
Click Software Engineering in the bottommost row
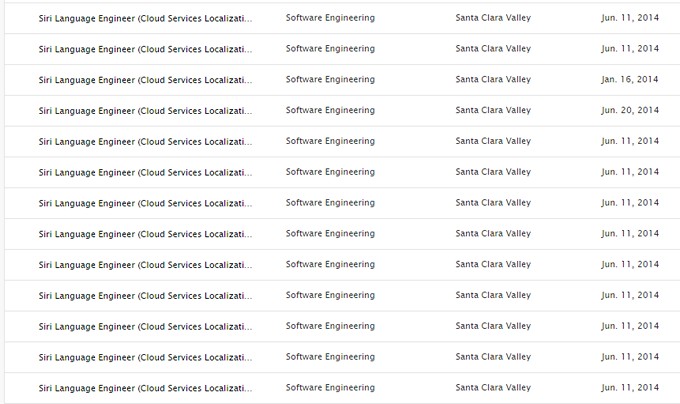click(x=330, y=388)
